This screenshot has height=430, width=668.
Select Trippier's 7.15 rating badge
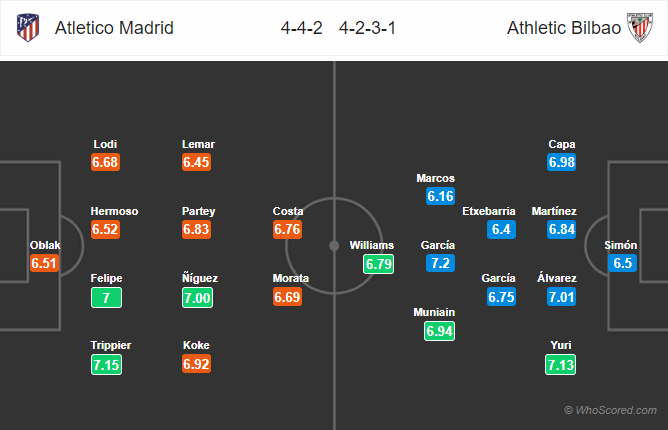tap(106, 365)
